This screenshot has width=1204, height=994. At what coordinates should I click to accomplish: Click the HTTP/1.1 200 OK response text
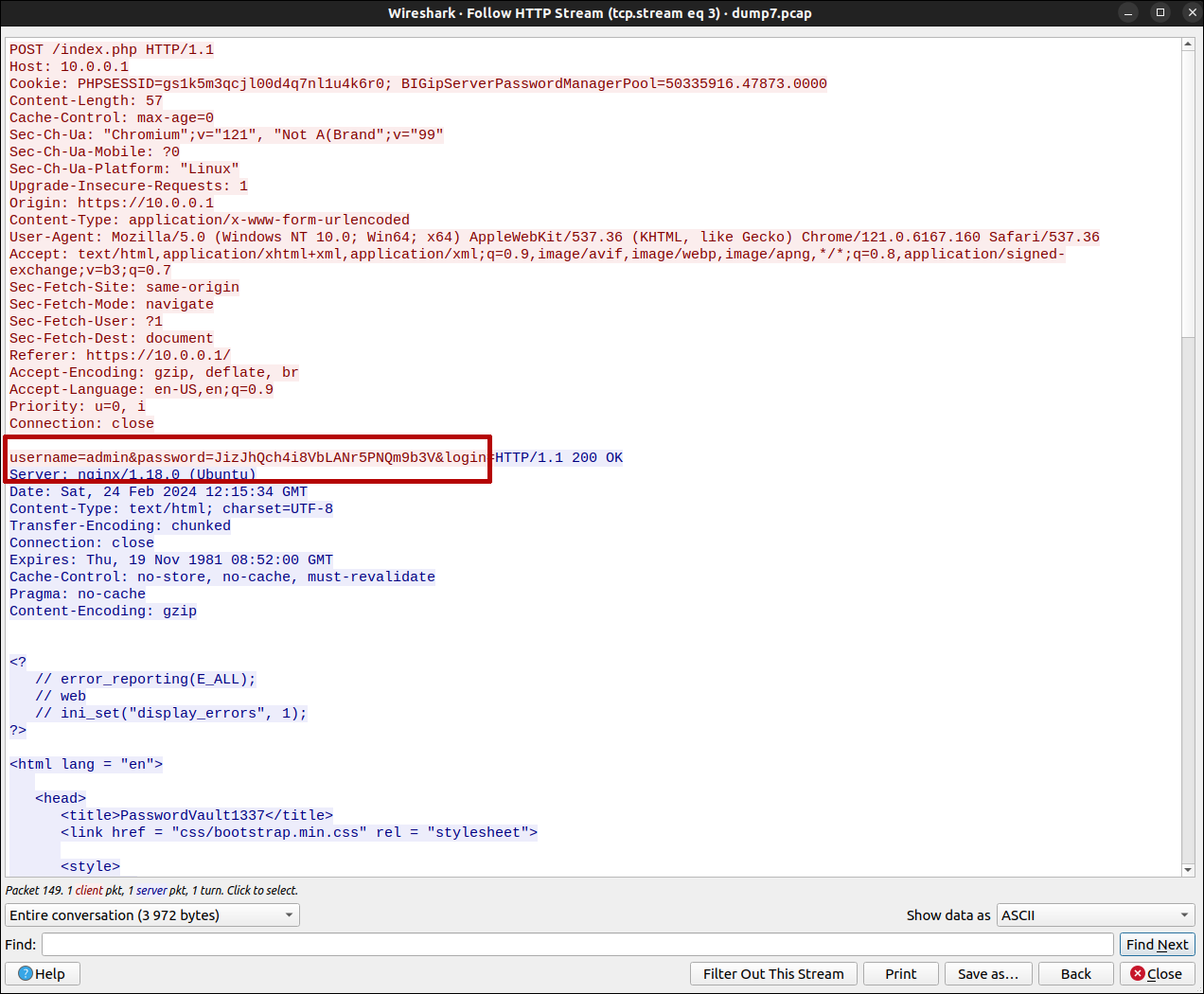558,457
